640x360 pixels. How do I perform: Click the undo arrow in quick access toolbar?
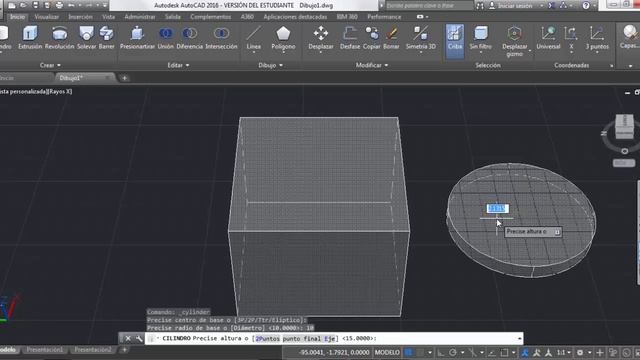click(x=71, y=5)
